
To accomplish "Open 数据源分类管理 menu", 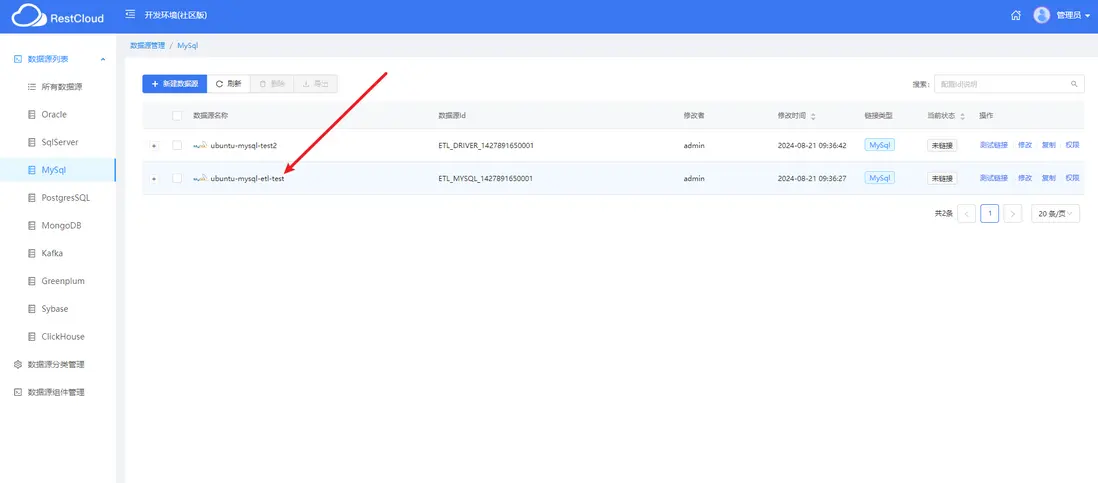I will (x=58, y=364).
